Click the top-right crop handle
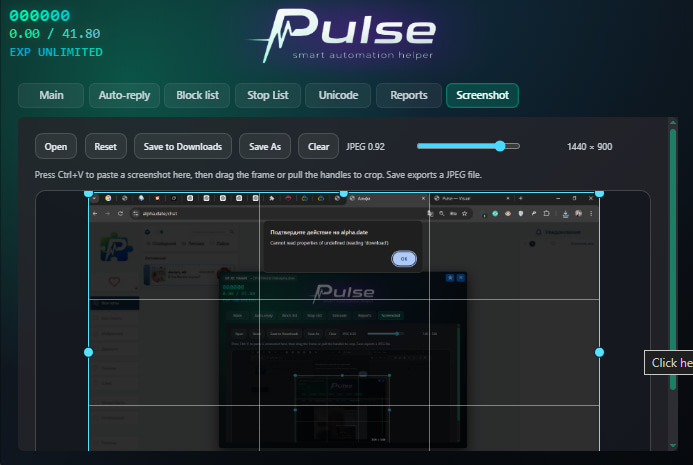The height and width of the screenshot is (465, 693). pyautogui.click(x=599, y=193)
